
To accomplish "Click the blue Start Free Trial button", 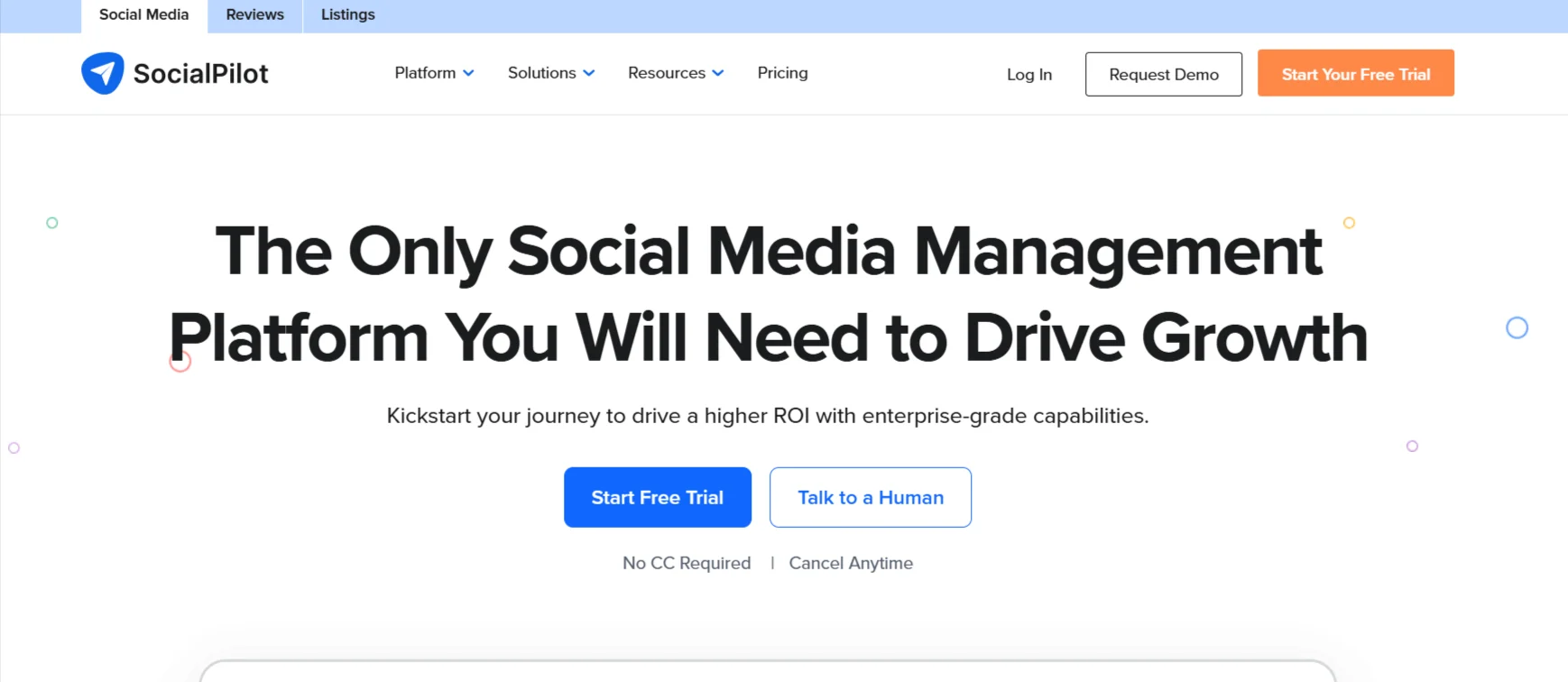I will [657, 497].
